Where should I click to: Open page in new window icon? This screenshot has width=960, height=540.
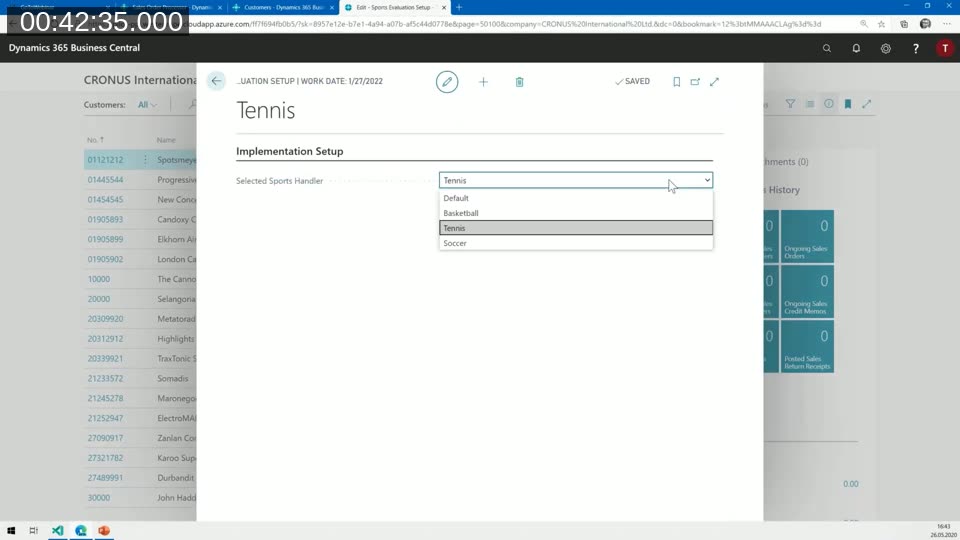695,81
